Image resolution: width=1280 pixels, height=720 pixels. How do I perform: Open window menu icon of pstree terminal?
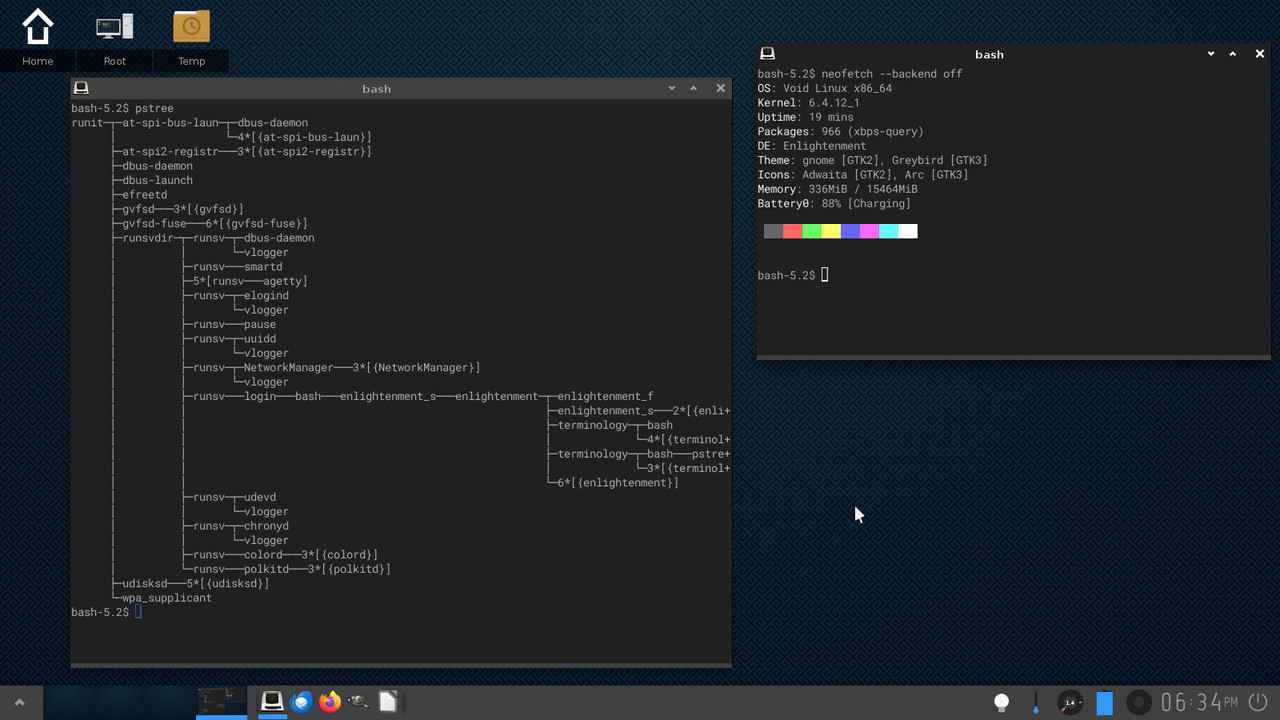81,88
